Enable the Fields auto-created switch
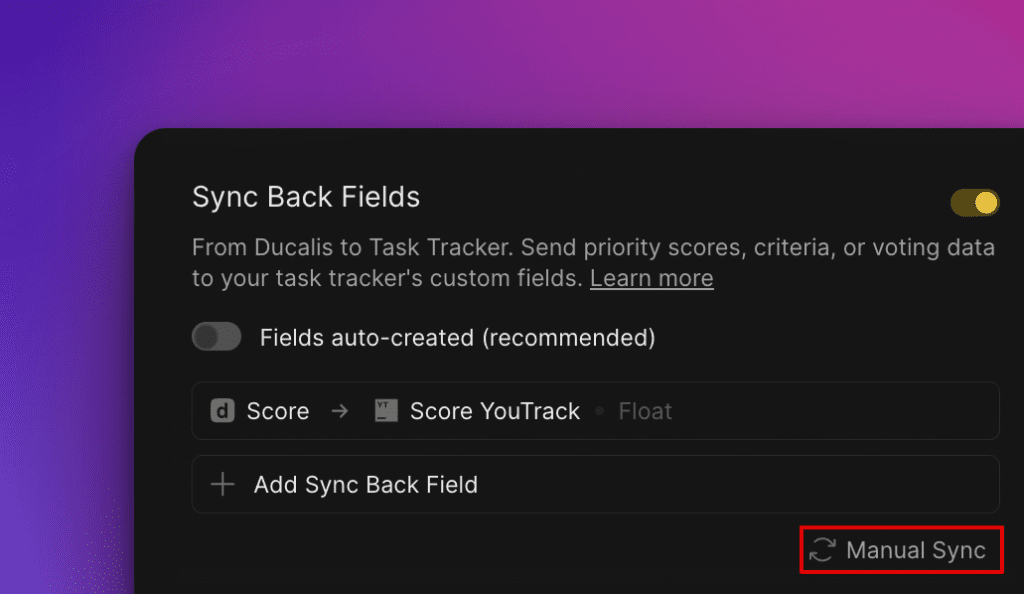The image size is (1024, 594). [x=217, y=337]
